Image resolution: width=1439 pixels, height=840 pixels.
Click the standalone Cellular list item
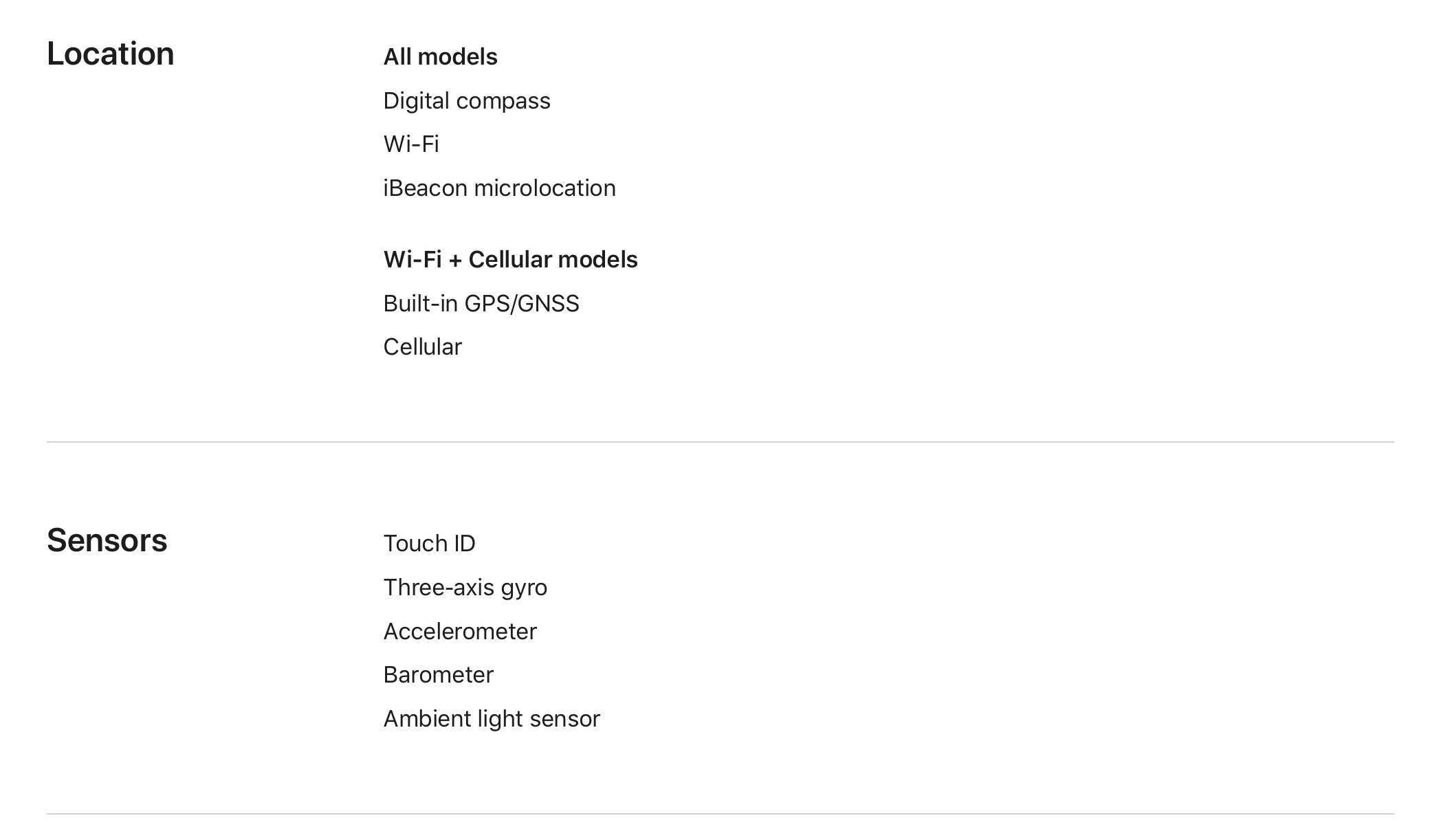[422, 347]
